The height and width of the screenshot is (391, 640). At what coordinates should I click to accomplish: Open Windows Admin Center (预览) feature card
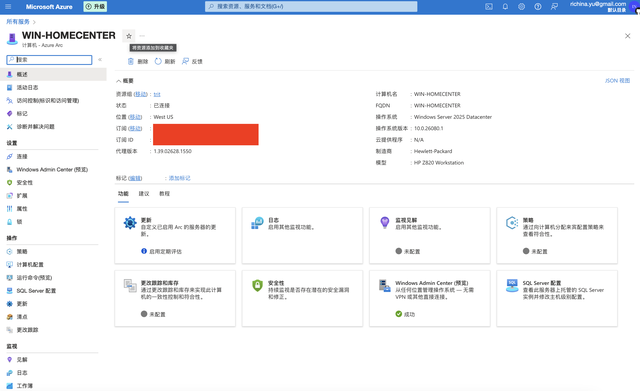tap(430, 298)
